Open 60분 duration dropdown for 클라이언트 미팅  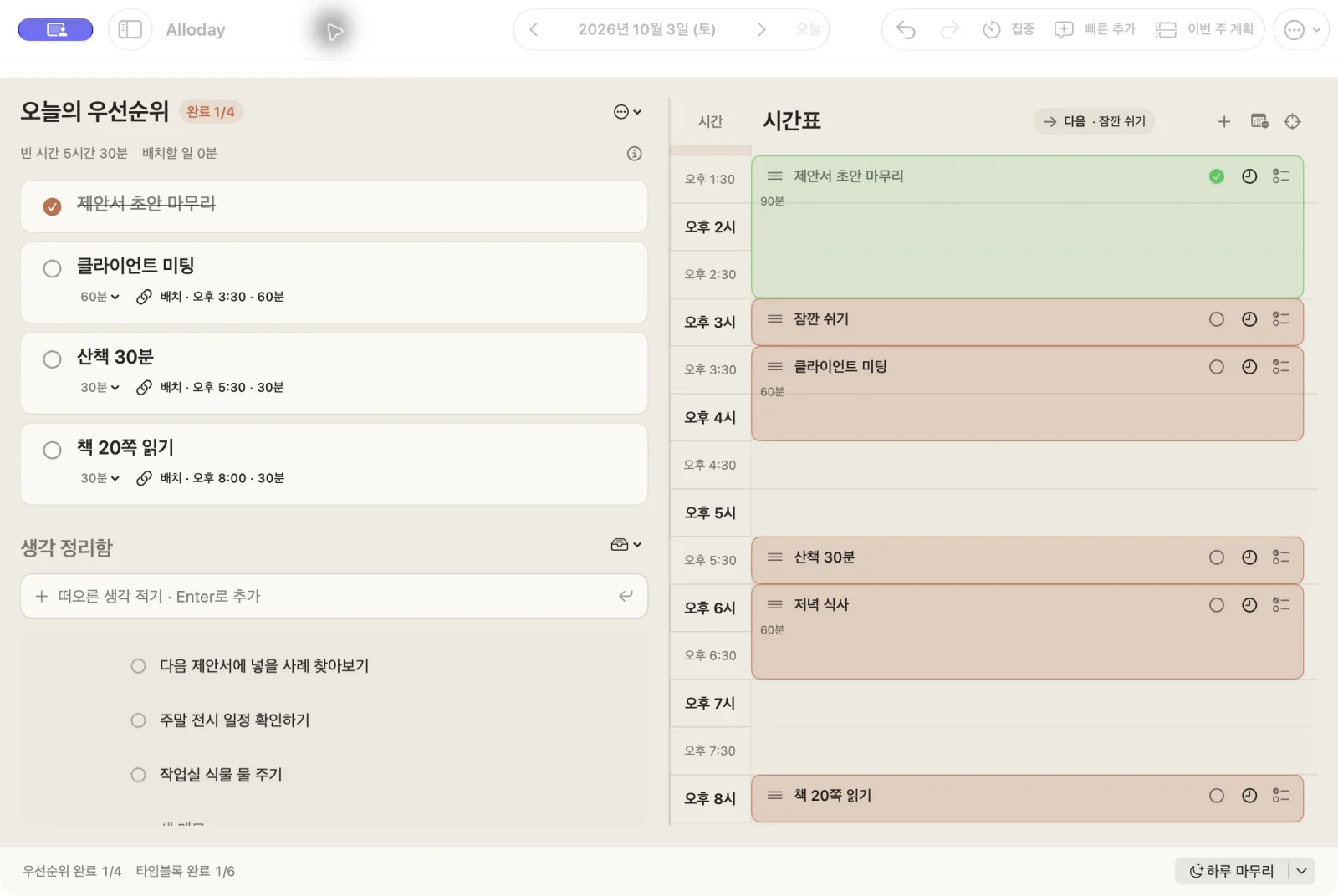point(100,297)
